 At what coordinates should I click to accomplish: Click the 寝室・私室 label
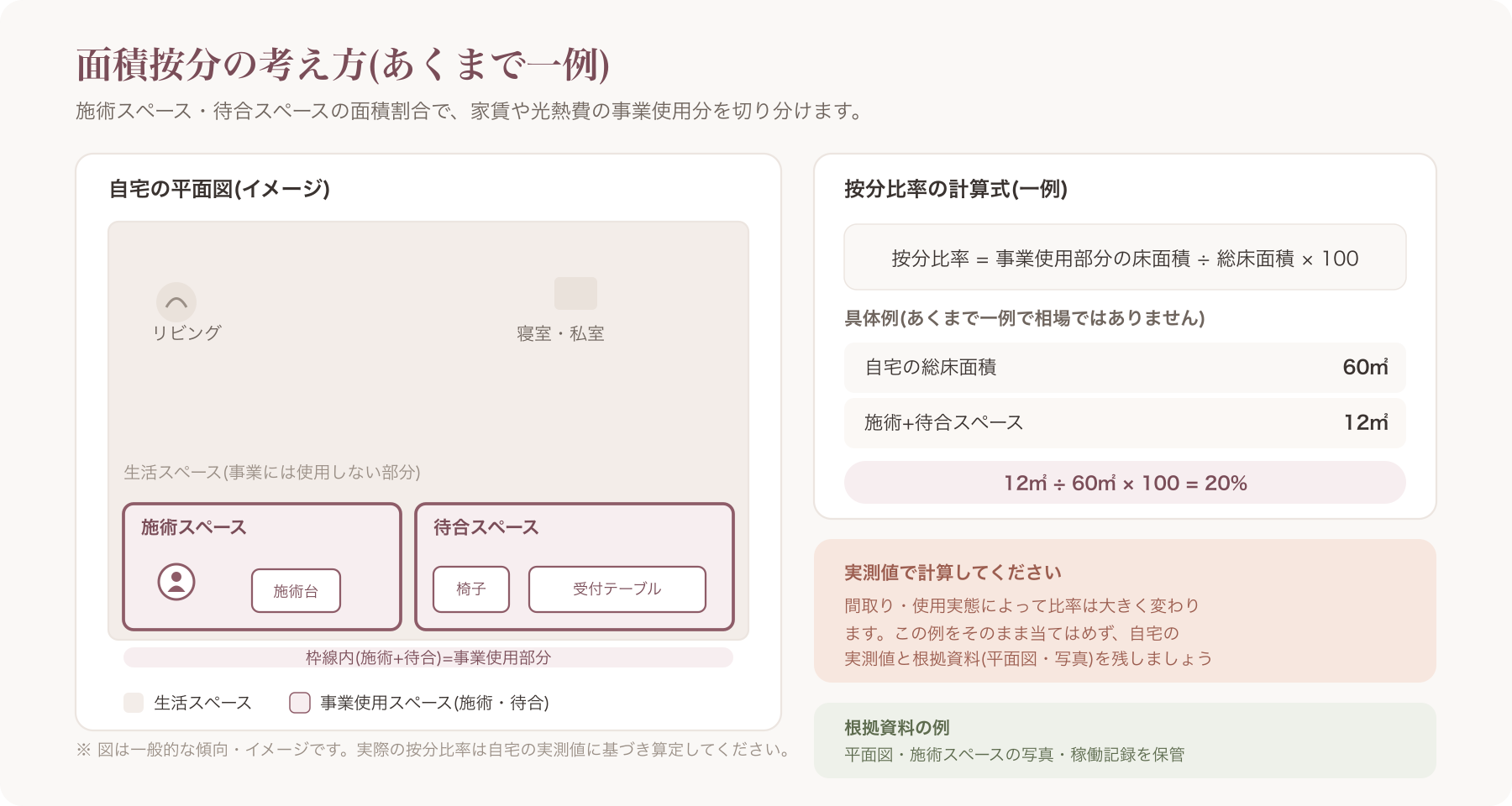[x=560, y=334]
